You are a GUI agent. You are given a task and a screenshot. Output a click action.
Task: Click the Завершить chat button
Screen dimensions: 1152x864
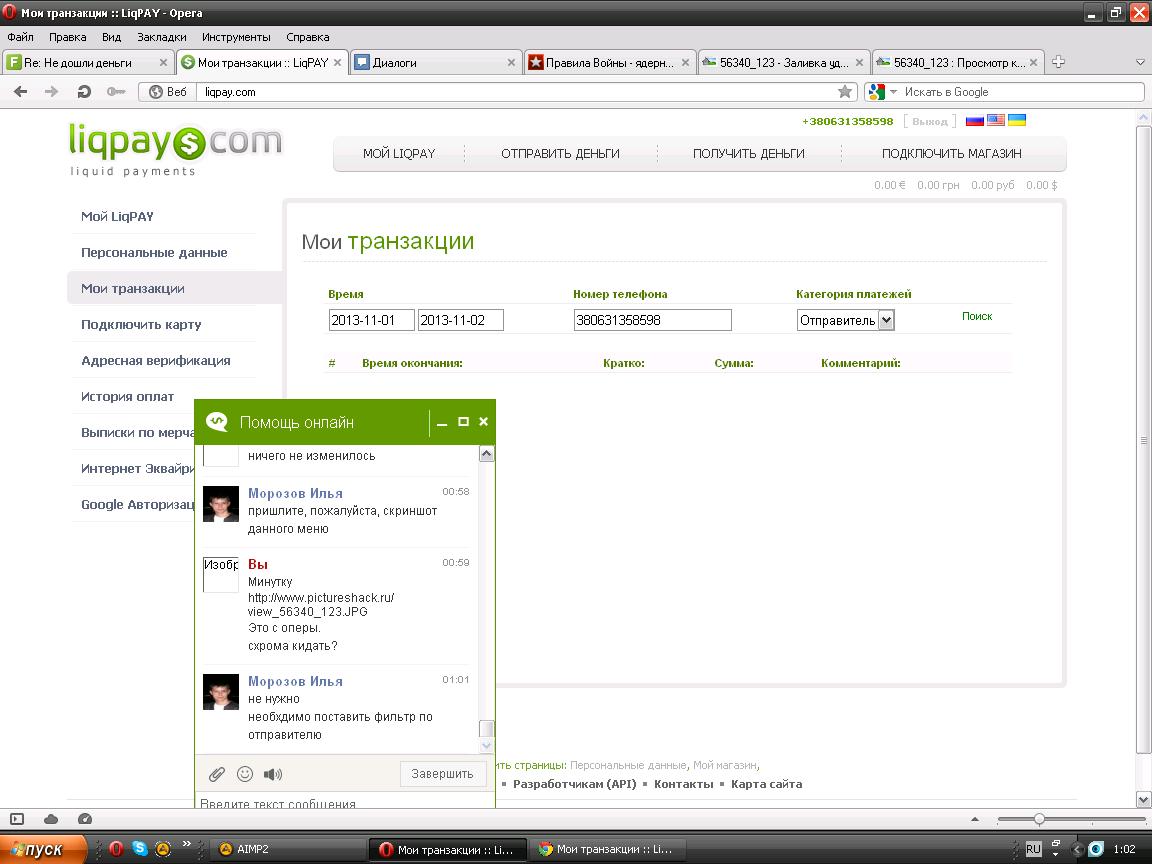coord(442,774)
